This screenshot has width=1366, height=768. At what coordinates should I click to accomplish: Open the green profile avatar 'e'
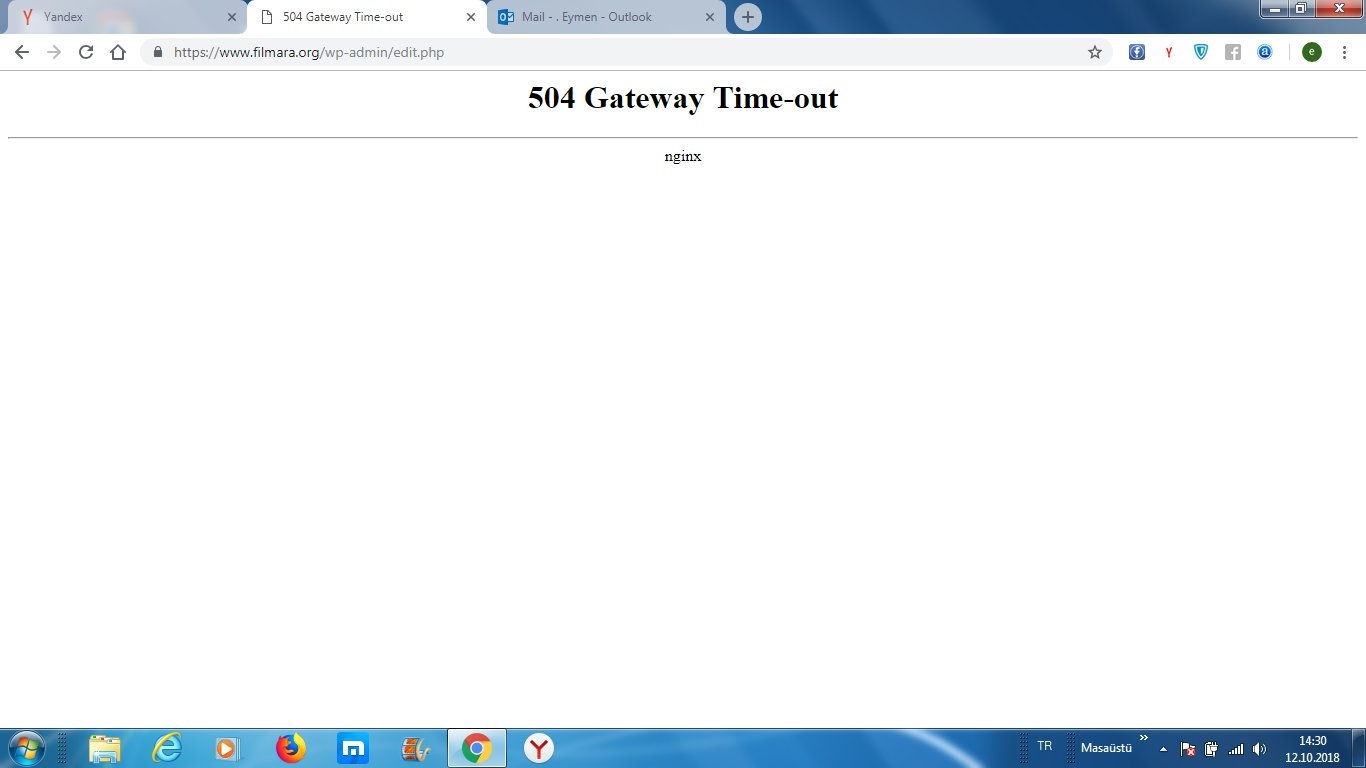[1312, 52]
